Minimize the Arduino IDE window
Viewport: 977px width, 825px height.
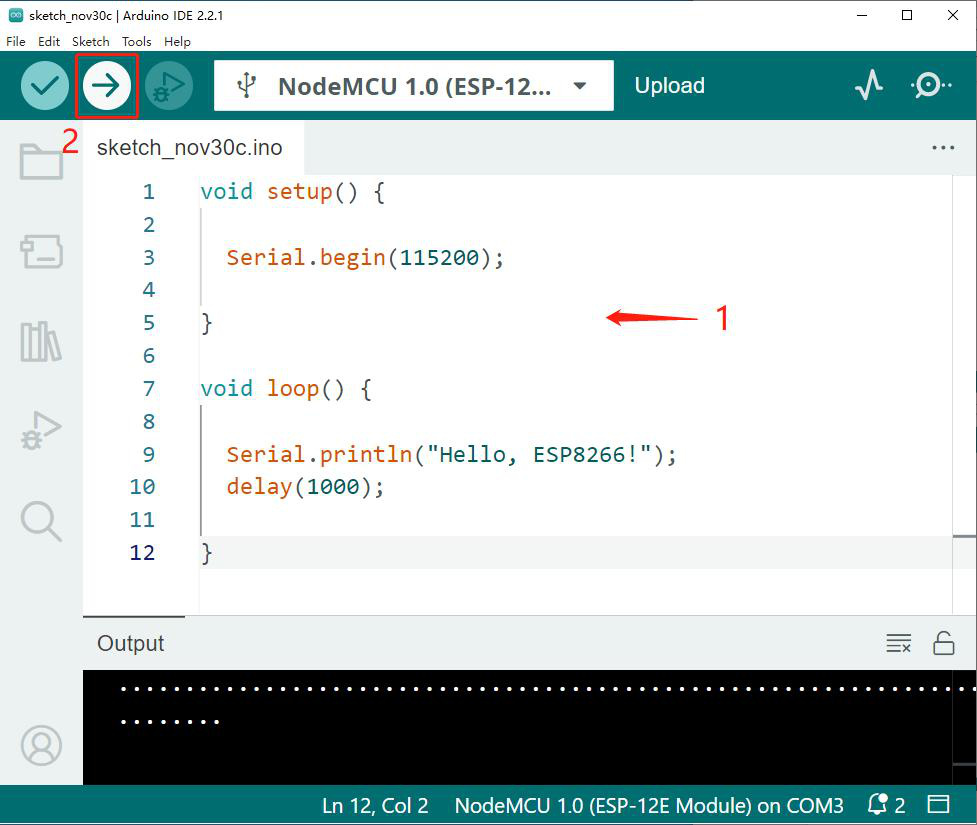[862, 15]
